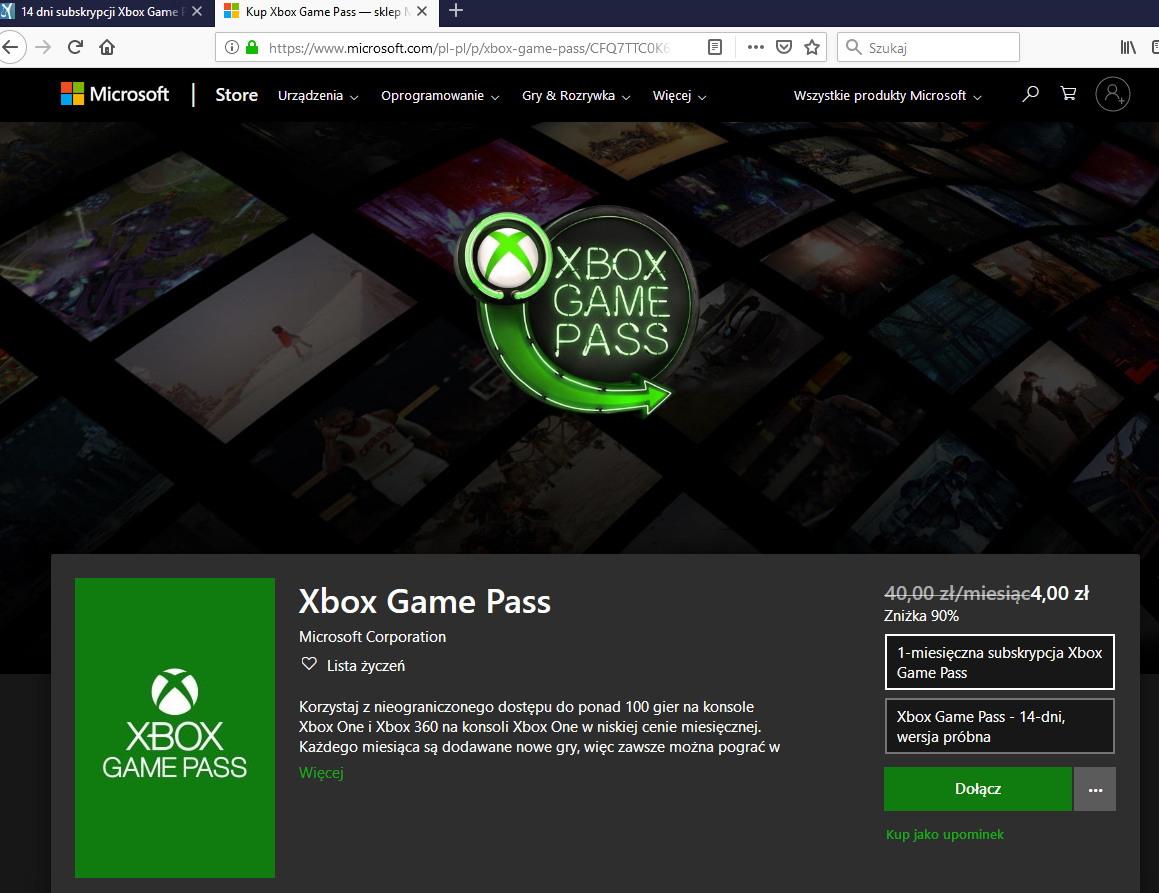Click the Xbox Game Pass hero logo
1159x893 pixels.
click(579, 310)
